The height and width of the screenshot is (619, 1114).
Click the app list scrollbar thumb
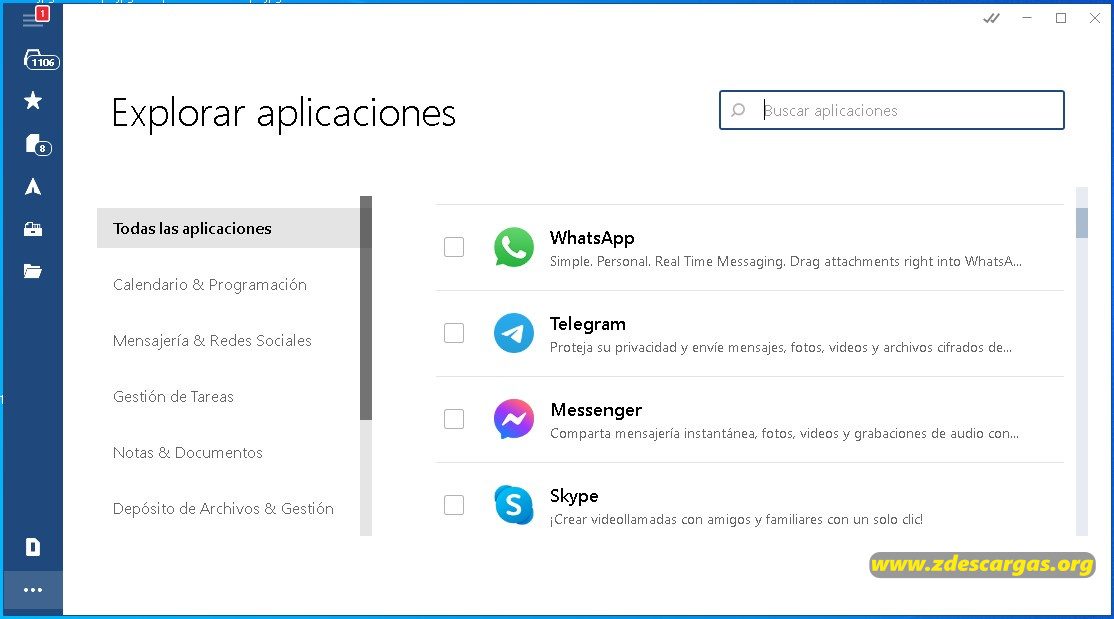1082,223
